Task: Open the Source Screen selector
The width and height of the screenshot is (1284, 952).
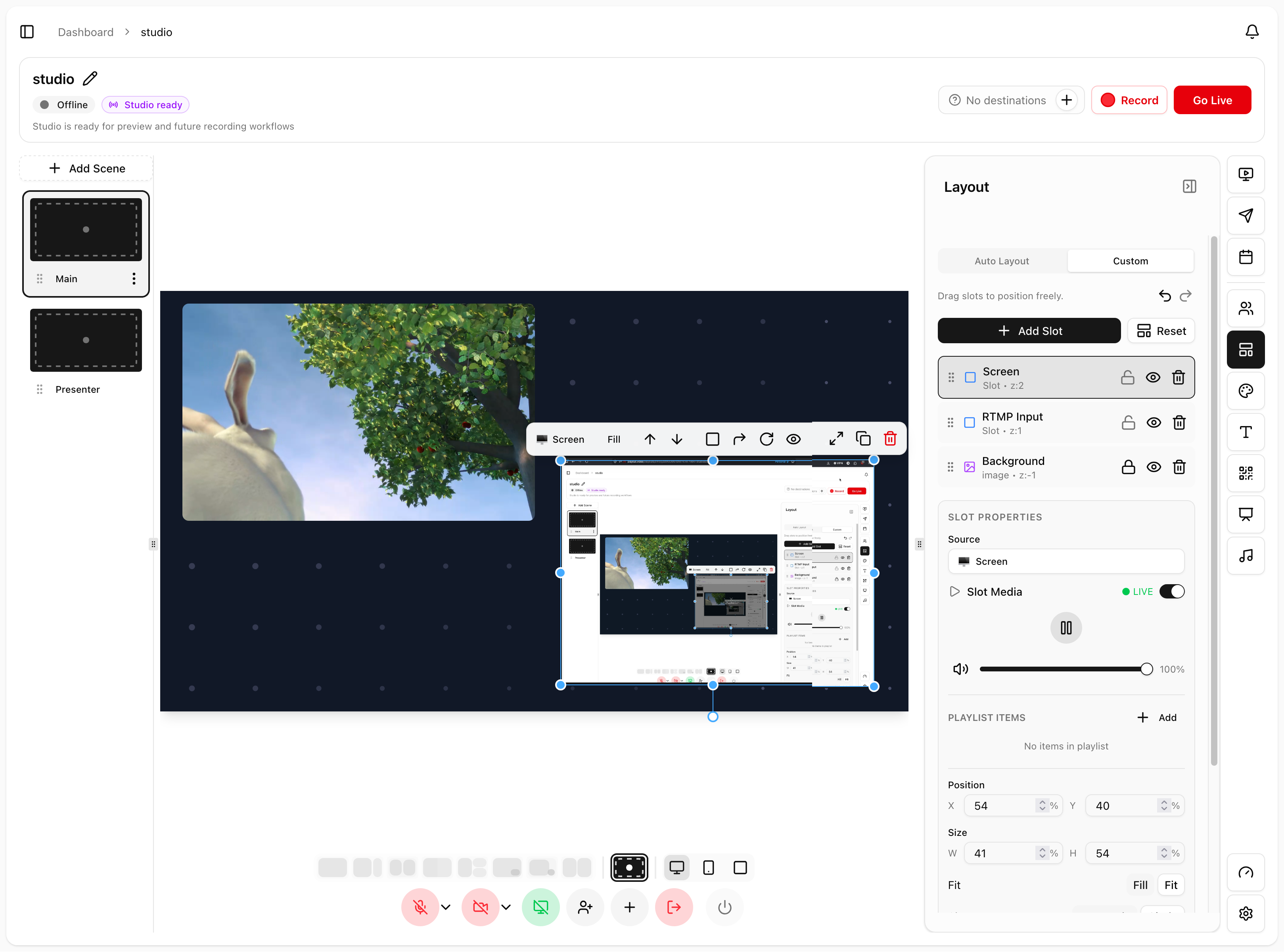Action: (1066, 561)
